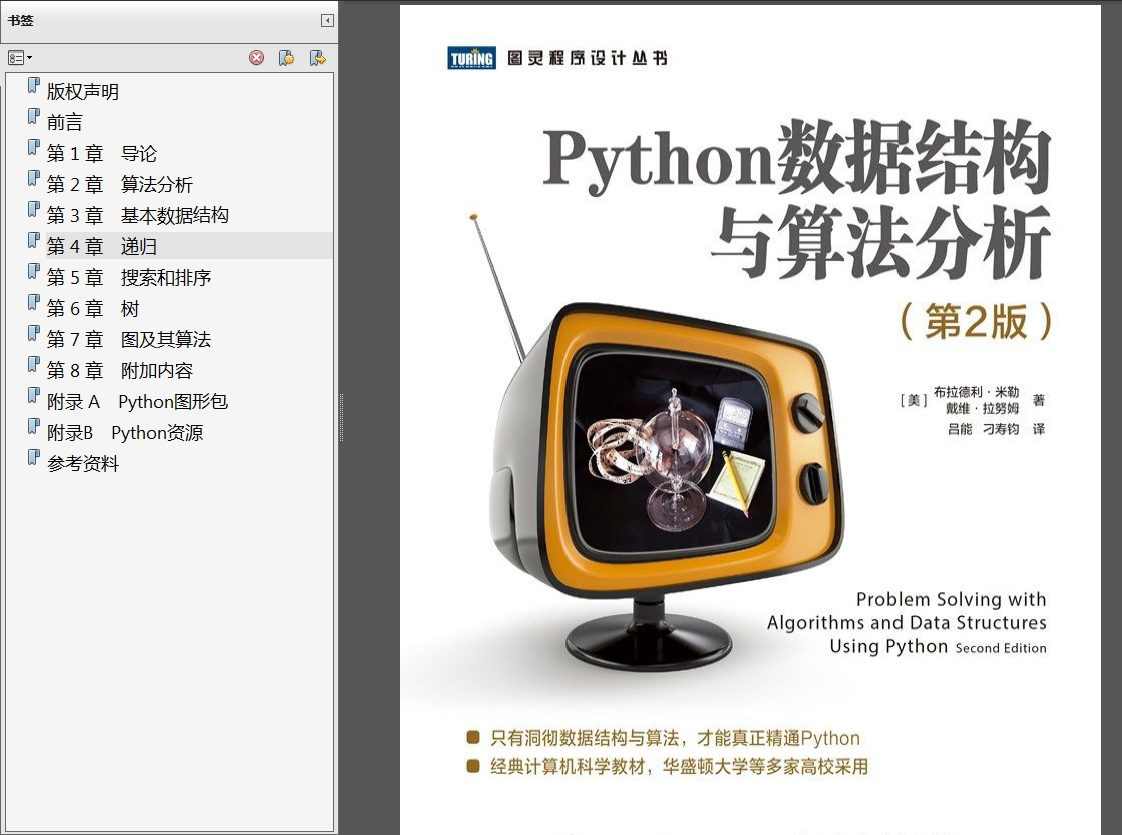Click the line 经典计算机科学教材
The image size is (1122, 835).
(678, 767)
